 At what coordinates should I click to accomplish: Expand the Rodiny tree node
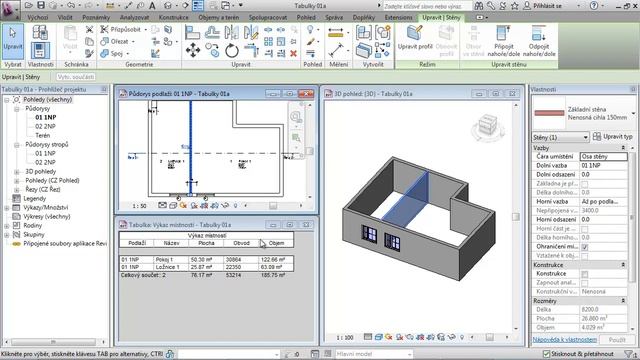tap(7, 226)
